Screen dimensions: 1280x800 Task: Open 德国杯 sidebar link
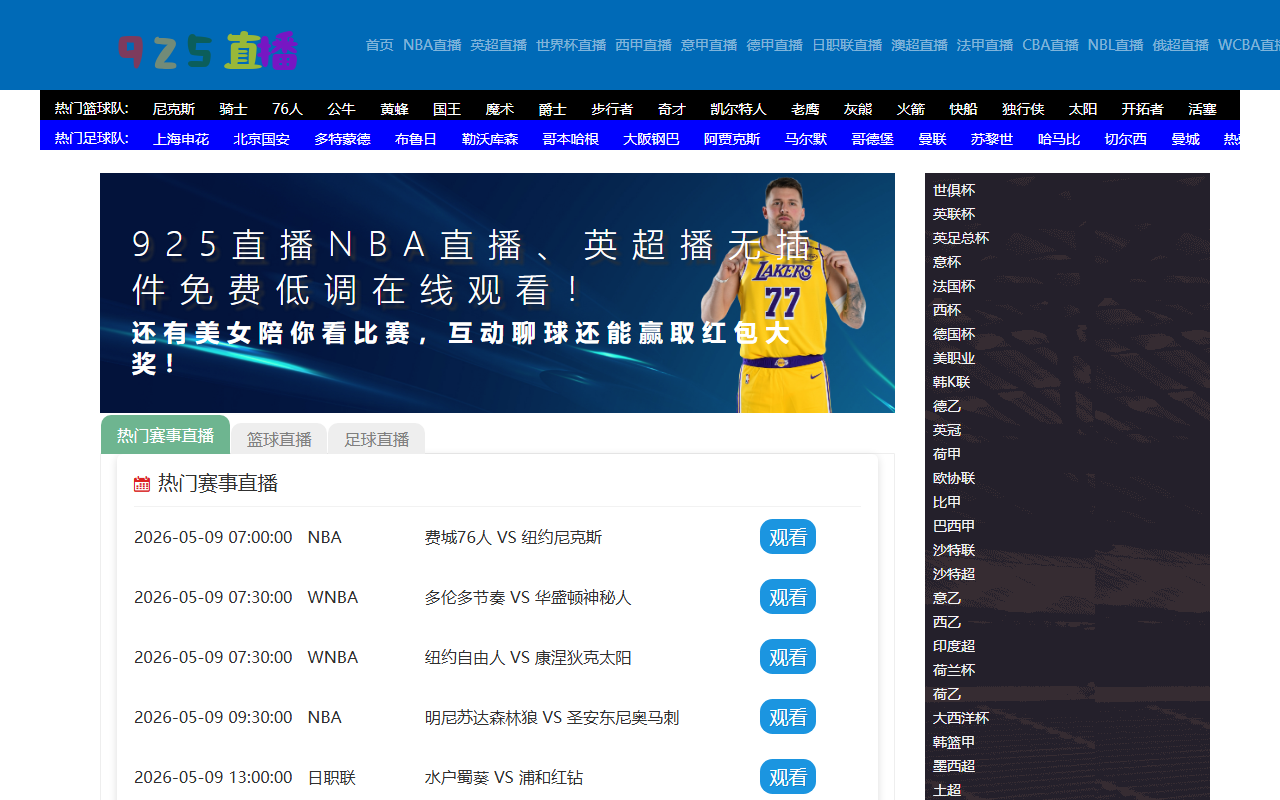954,334
